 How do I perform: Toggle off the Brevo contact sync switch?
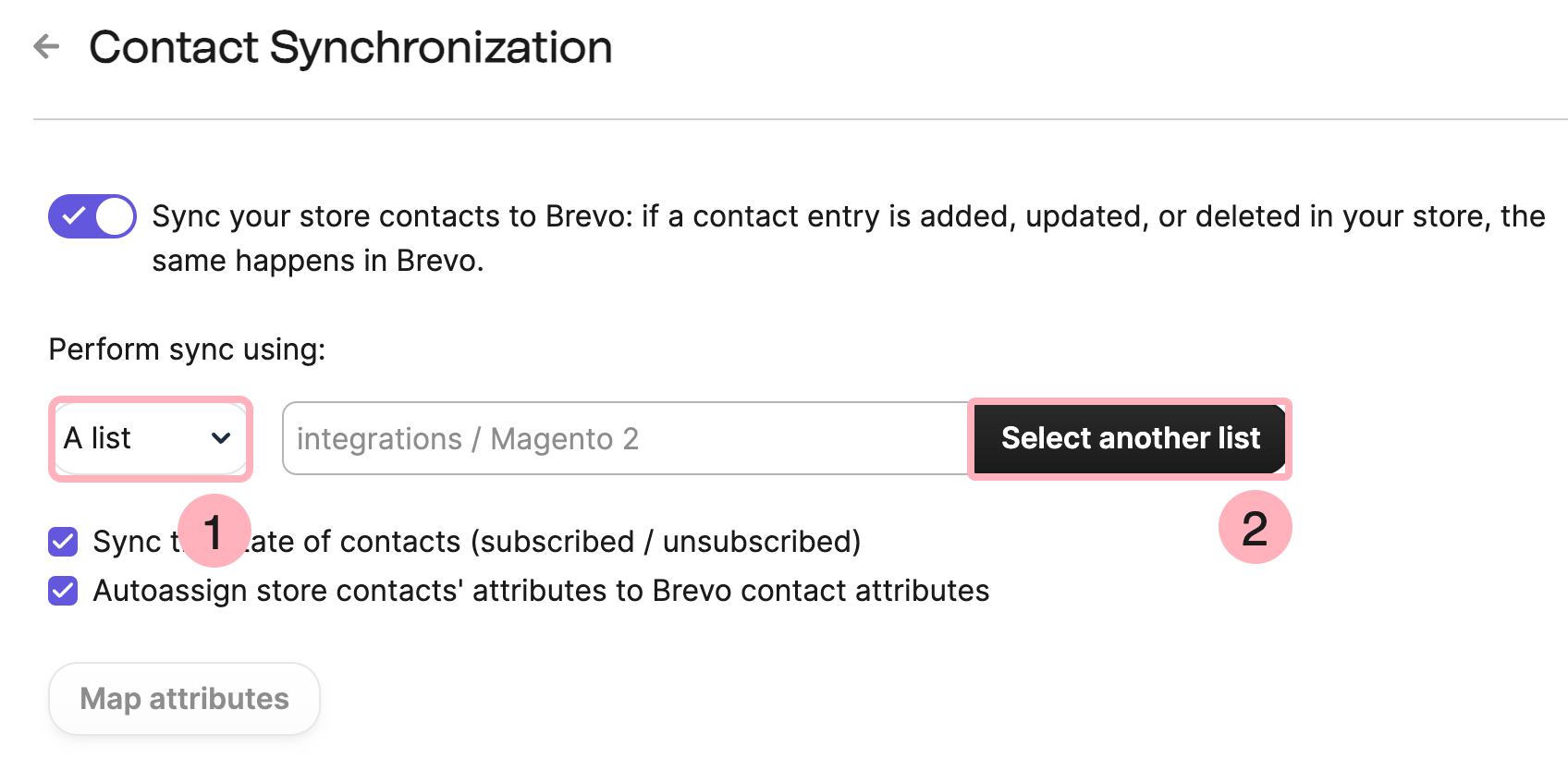(x=92, y=216)
